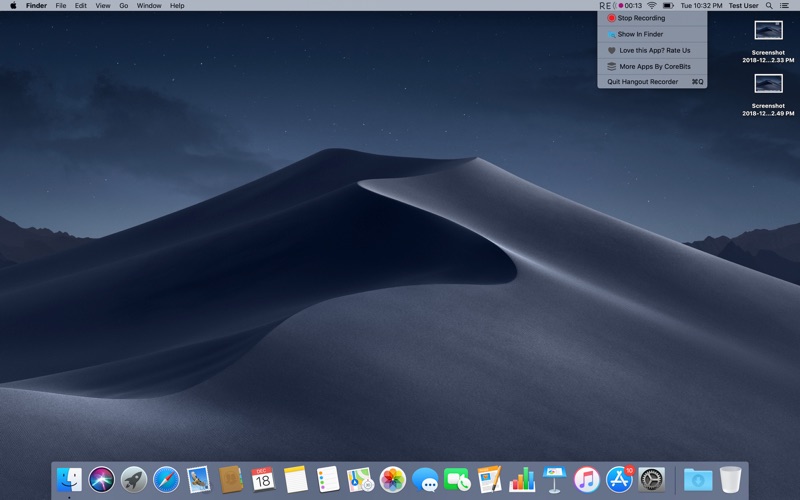Open Photos from the Dock
The width and height of the screenshot is (800, 500).
(392, 480)
